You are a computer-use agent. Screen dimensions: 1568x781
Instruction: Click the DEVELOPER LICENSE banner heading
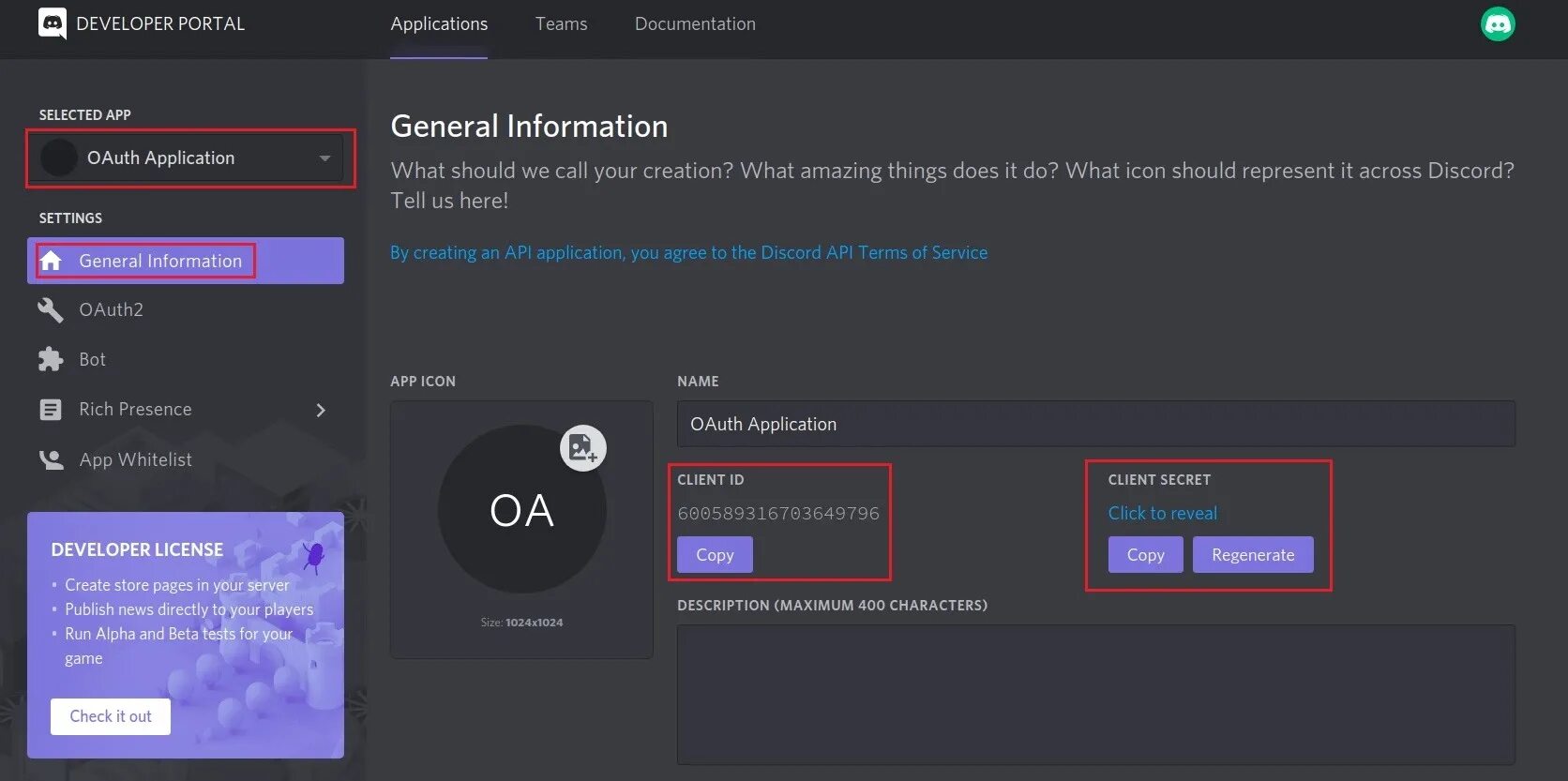[x=137, y=550]
